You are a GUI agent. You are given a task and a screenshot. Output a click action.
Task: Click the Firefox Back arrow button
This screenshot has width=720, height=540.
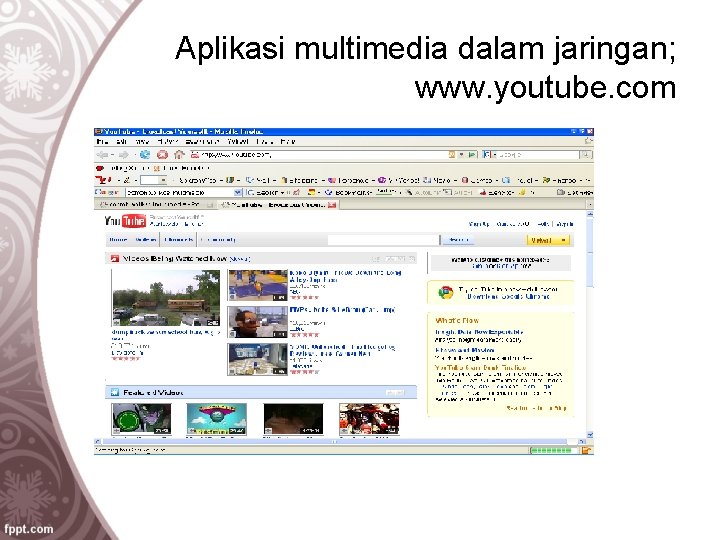(102, 155)
